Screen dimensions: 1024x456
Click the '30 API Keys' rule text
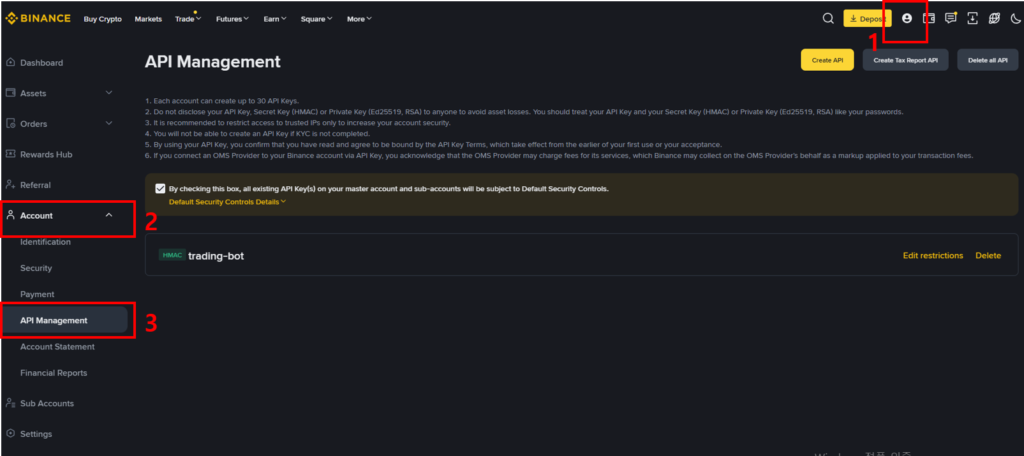pos(221,101)
